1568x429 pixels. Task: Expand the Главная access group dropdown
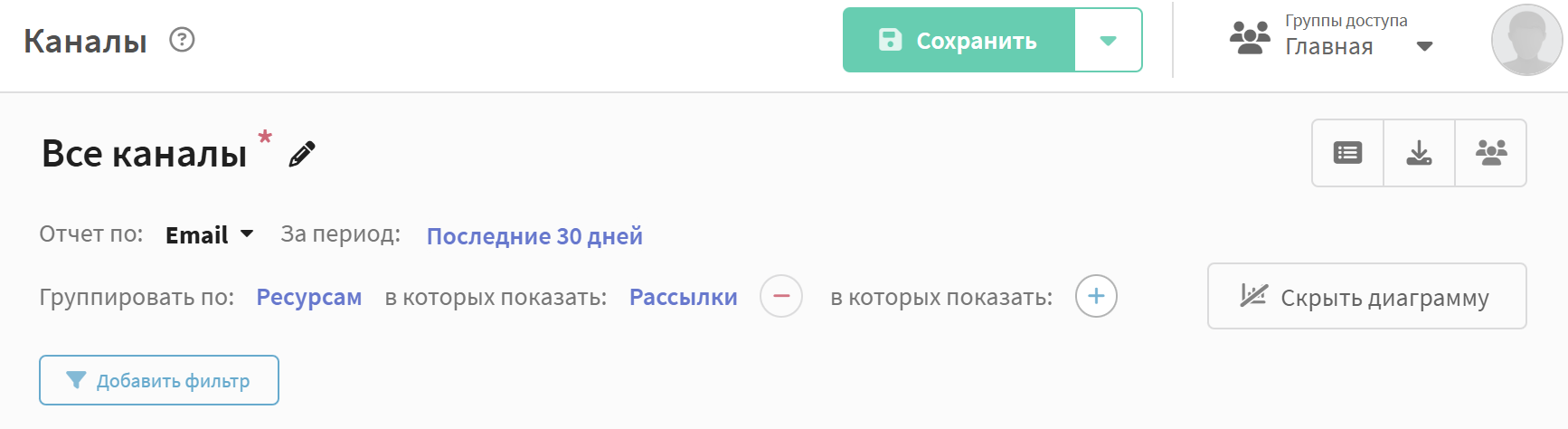1424,46
